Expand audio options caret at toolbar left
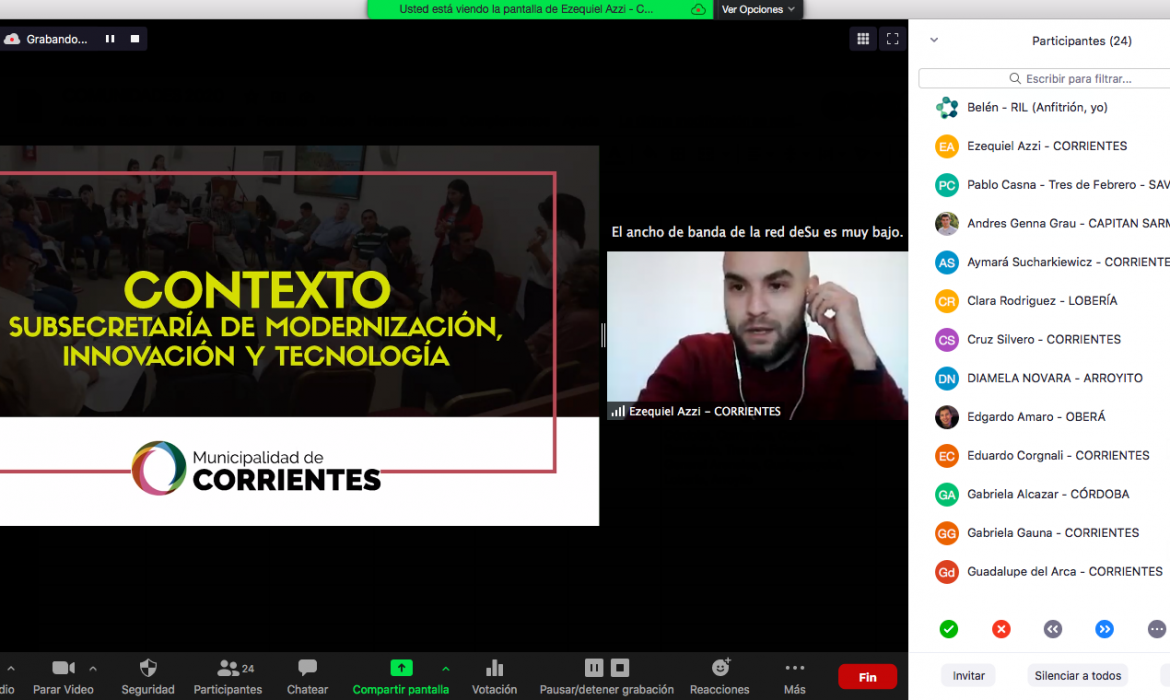Viewport: 1170px width, 700px height. coord(10,669)
